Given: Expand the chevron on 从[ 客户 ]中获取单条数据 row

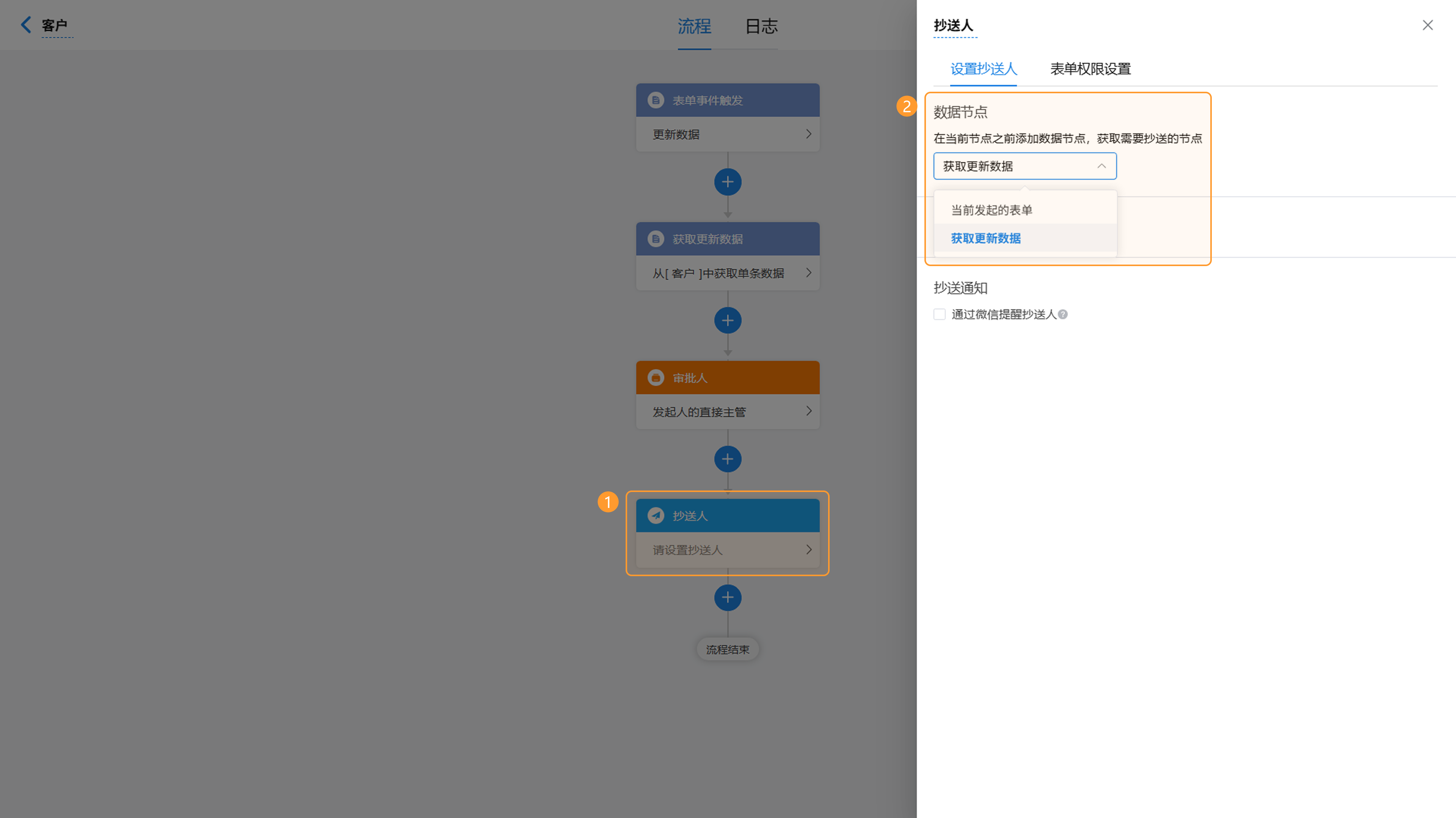Looking at the screenshot, I should (809, 273).
